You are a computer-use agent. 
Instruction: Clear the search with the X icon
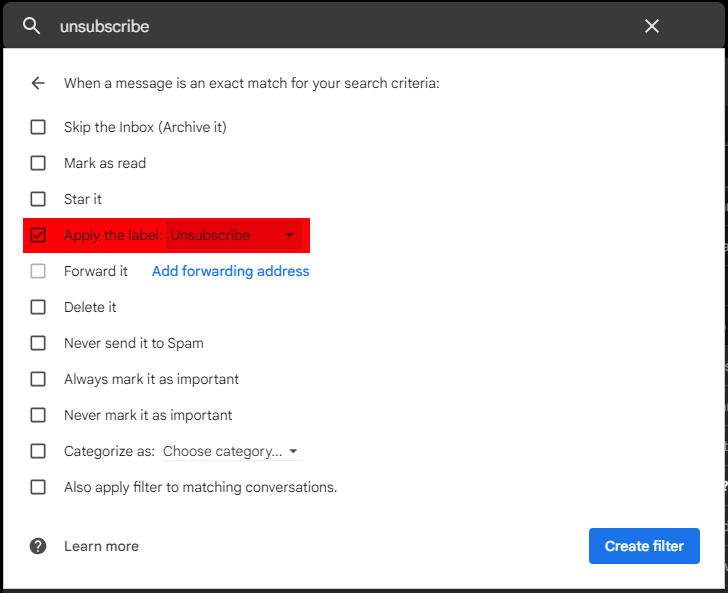click(x=652, y=26)
